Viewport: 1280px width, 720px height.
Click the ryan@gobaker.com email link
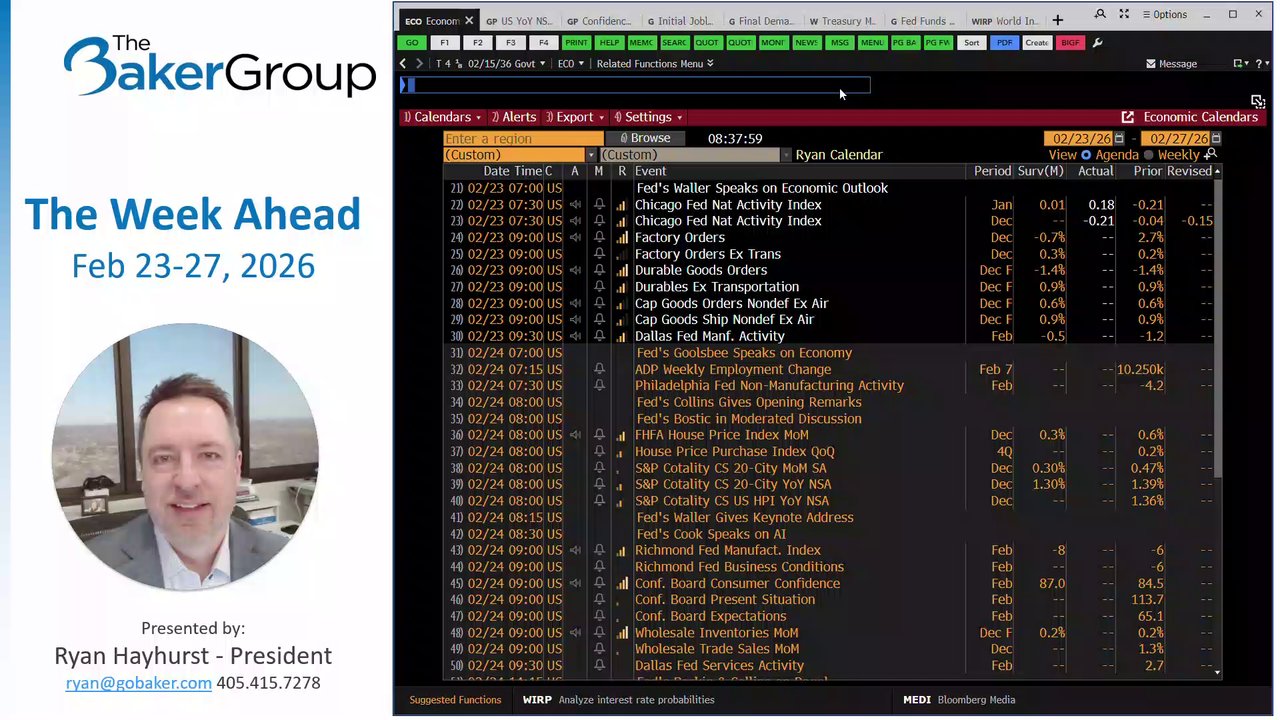(x=138, y=683)
